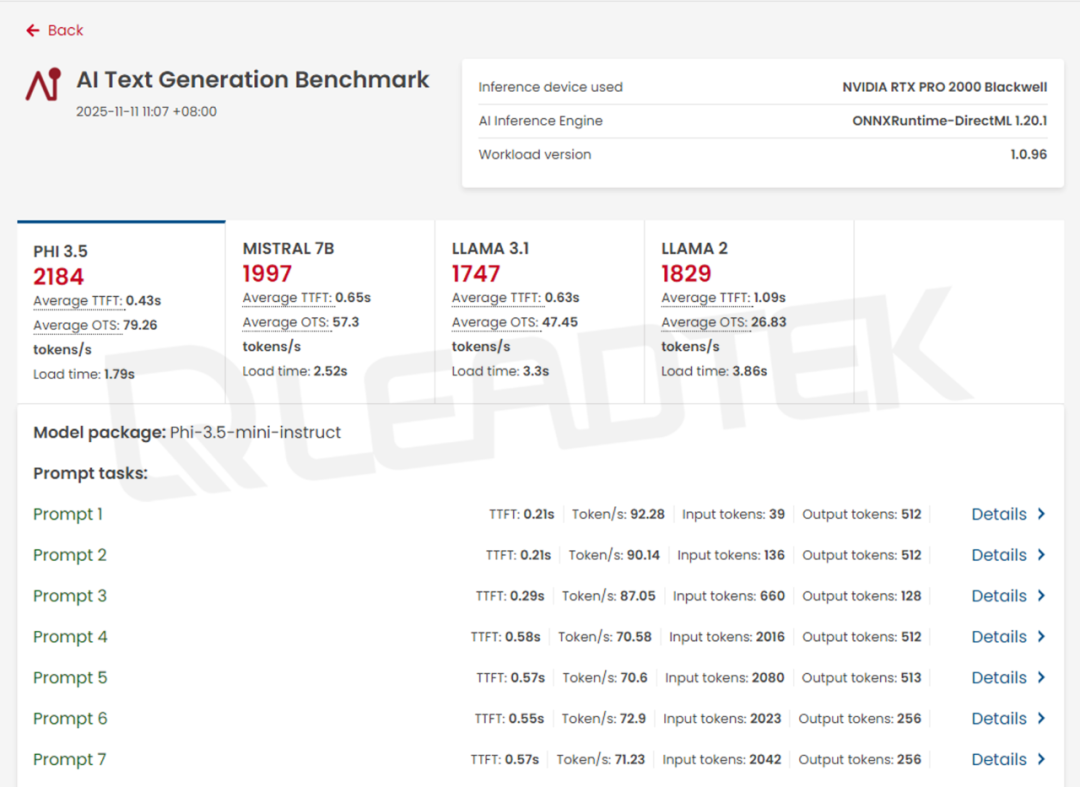Click the red back arrow icon
This screenshot has height=787, width=1080.
point(33,31)
